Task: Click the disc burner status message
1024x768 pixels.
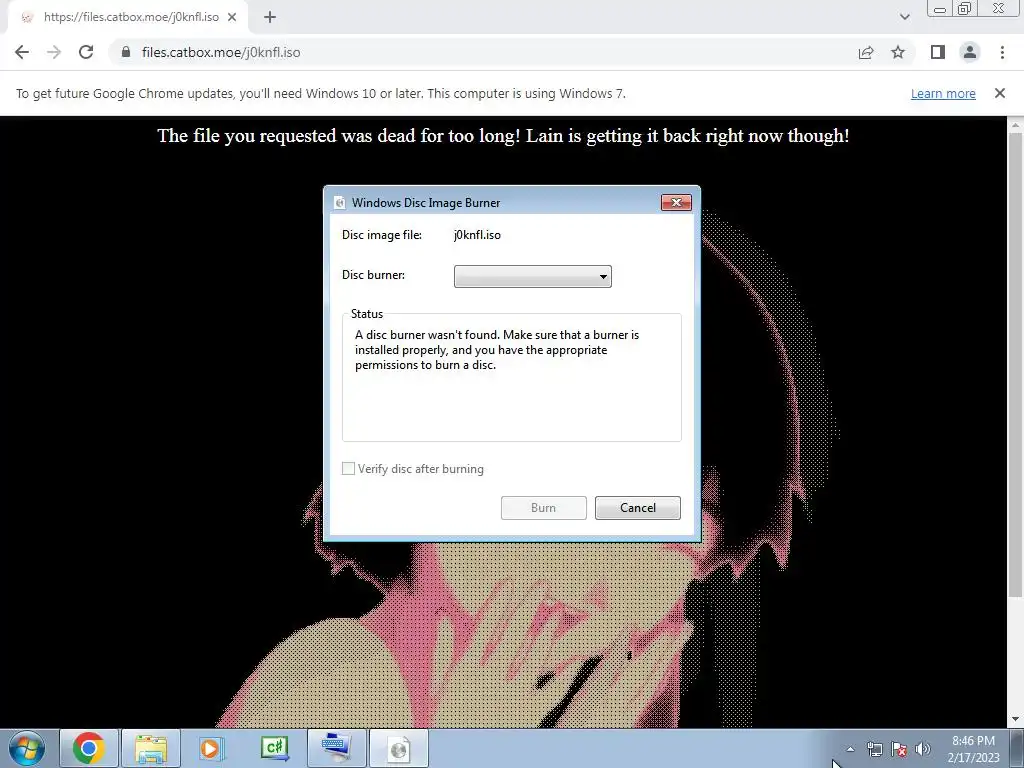Action: 497,350
